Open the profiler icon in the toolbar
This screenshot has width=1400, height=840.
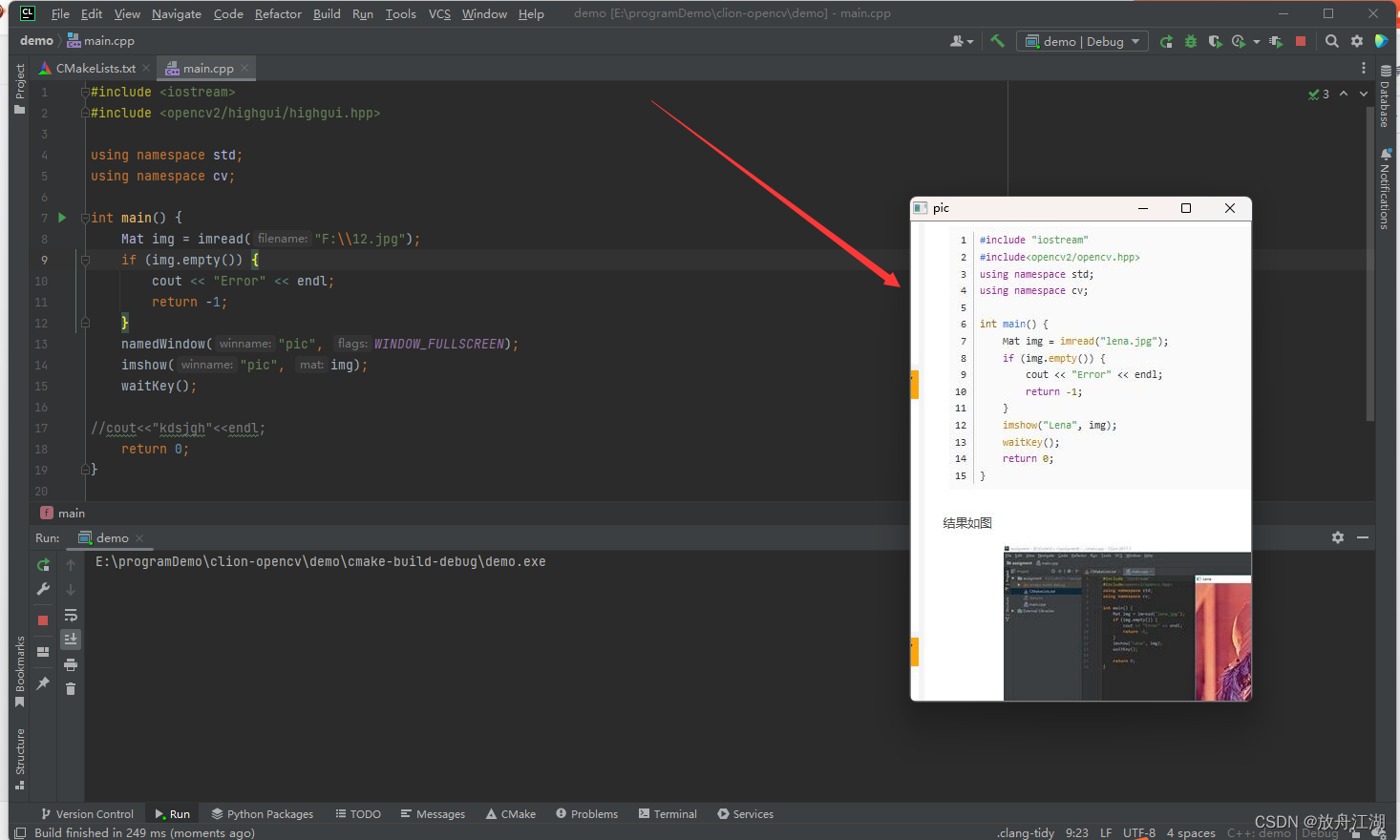pos(1239,41)
